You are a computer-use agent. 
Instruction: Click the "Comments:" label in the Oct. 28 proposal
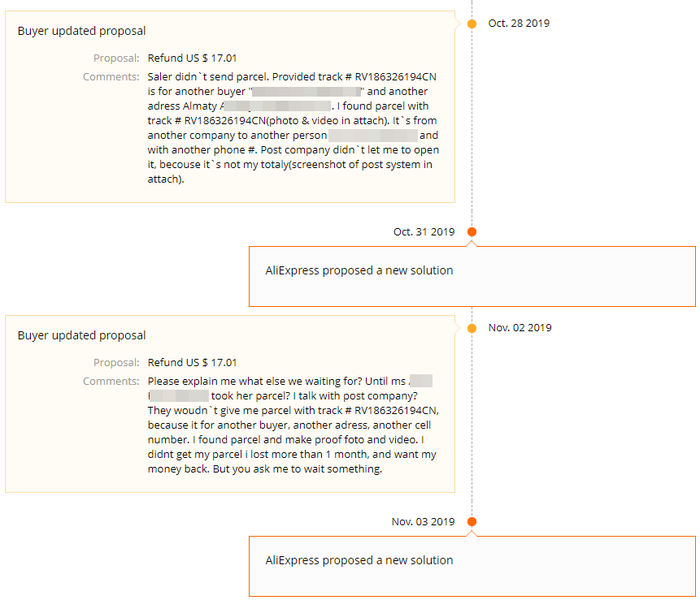pyautogui.click(x=111, y=76)
